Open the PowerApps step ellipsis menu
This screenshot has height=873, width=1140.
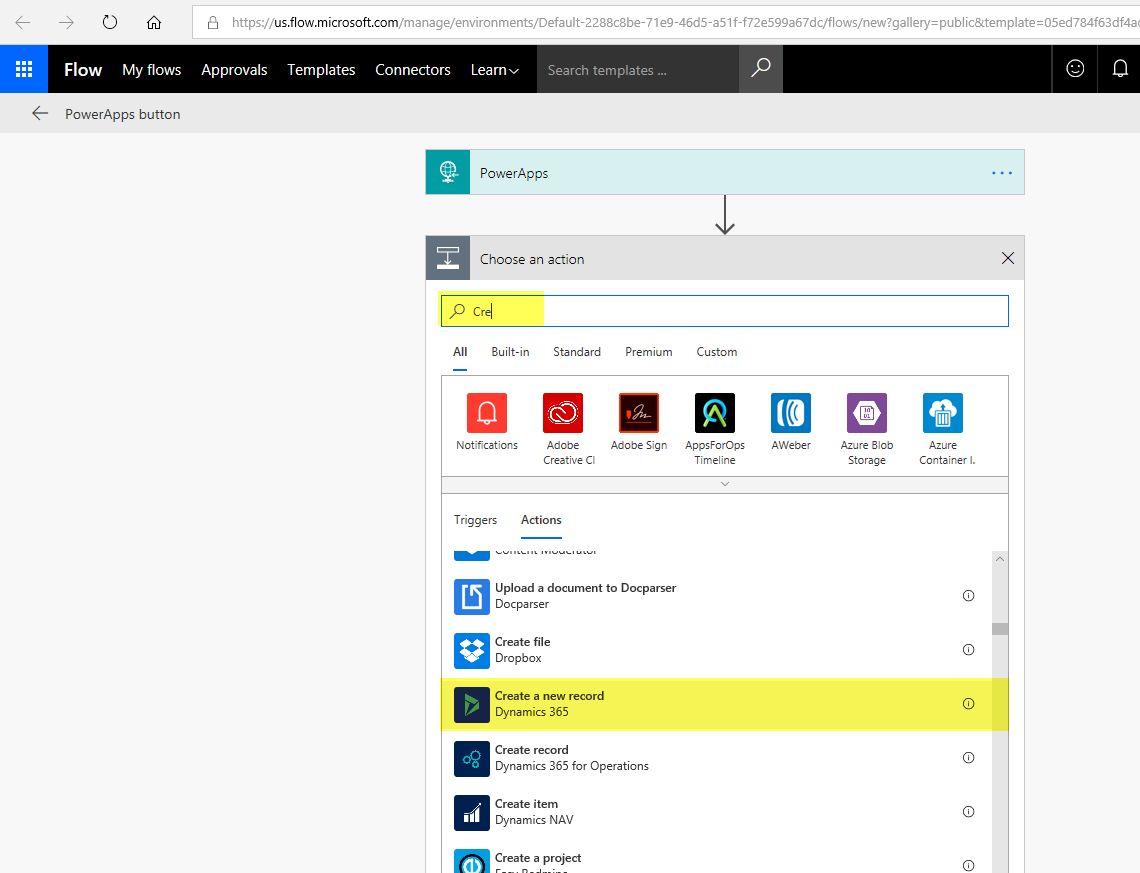click(1002, 173)
